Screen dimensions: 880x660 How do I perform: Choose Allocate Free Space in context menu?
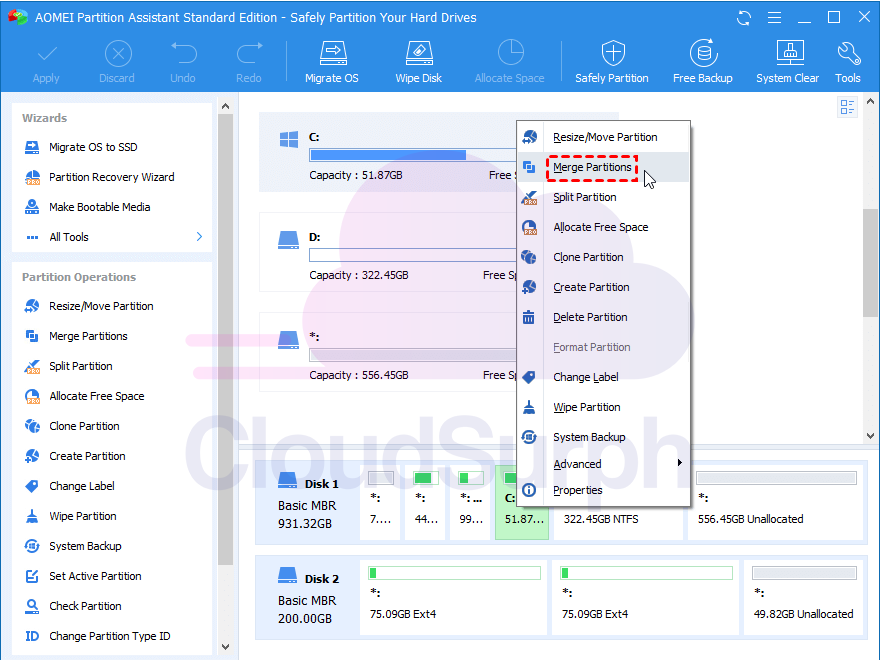tap(603, 227)
